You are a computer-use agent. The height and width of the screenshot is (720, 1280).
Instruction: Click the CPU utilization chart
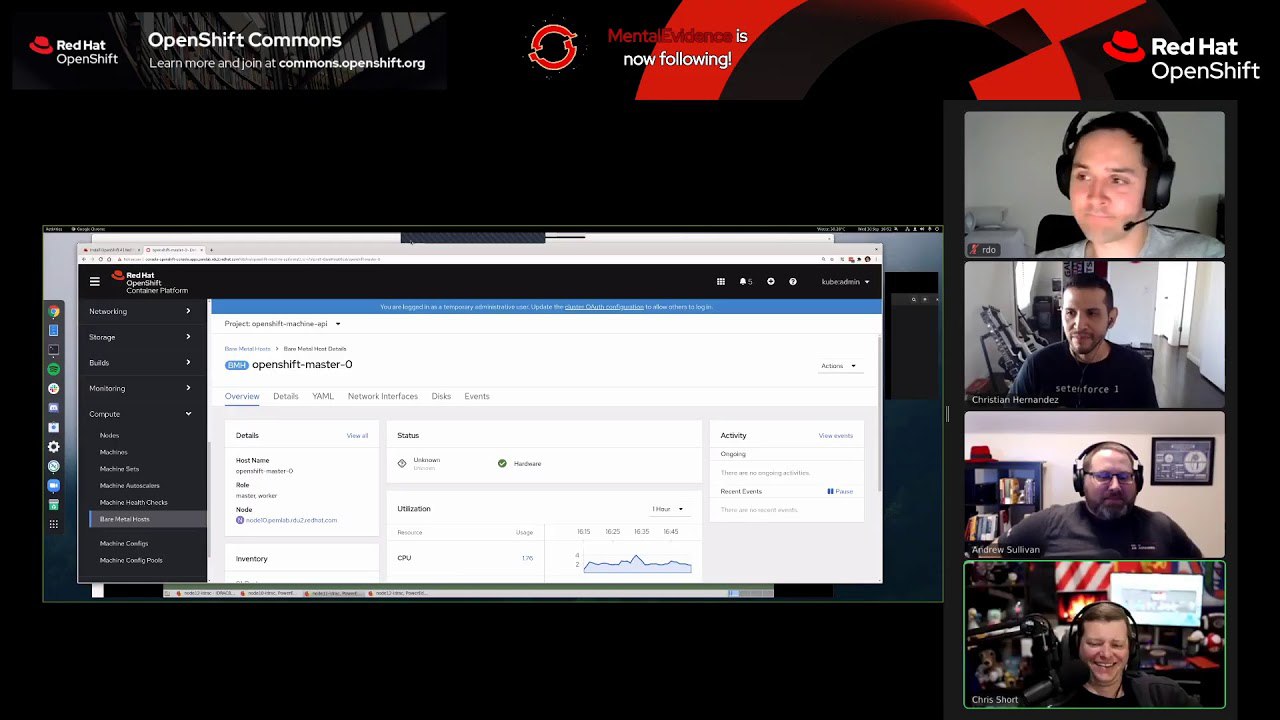637,562
